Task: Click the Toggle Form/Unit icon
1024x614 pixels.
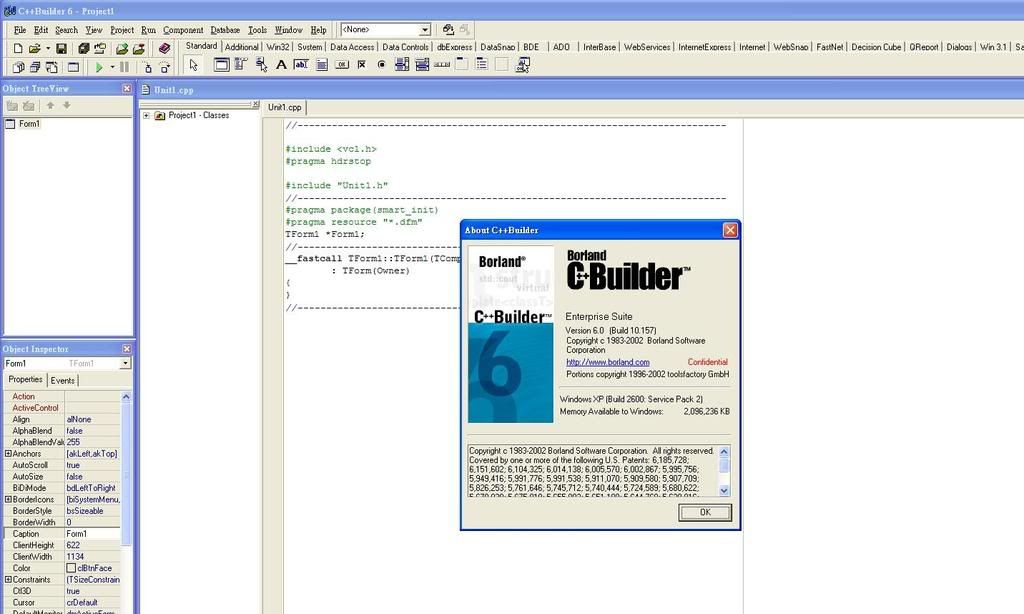Action: (52, 67)
